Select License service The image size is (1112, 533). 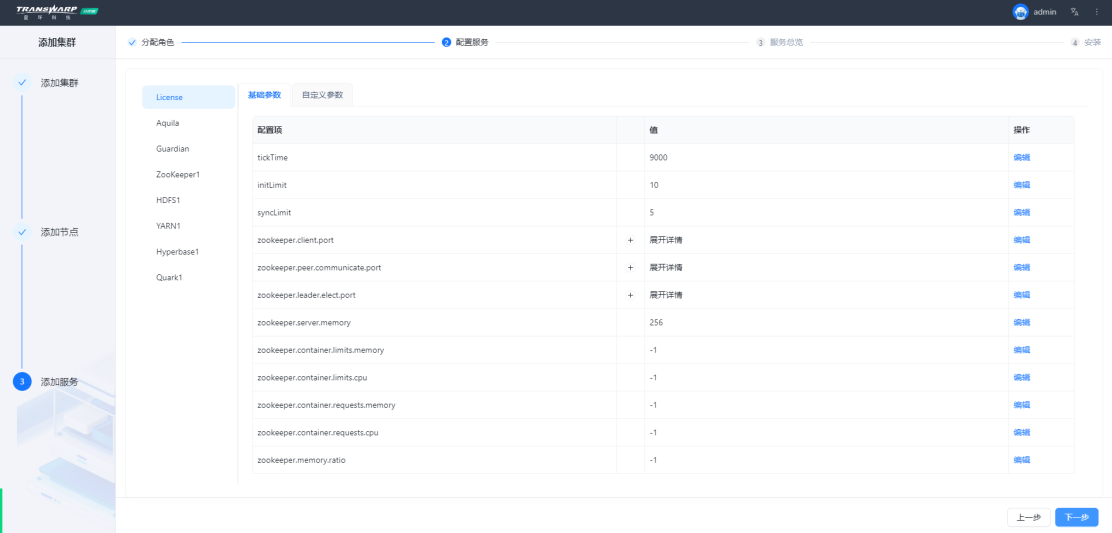tap(189, 97)
